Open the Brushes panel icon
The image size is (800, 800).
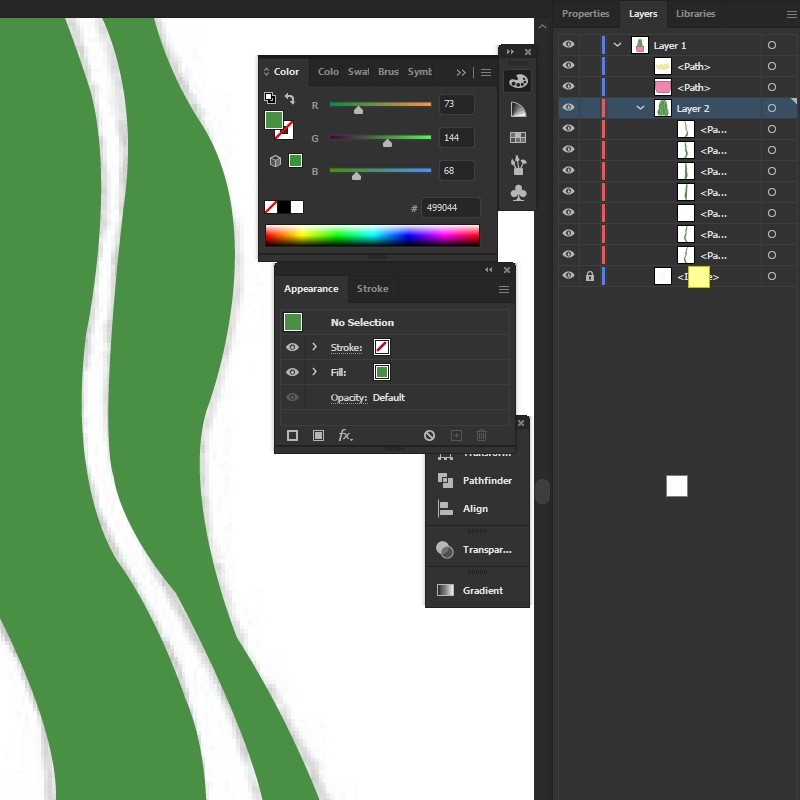click(x=518, y=165)
